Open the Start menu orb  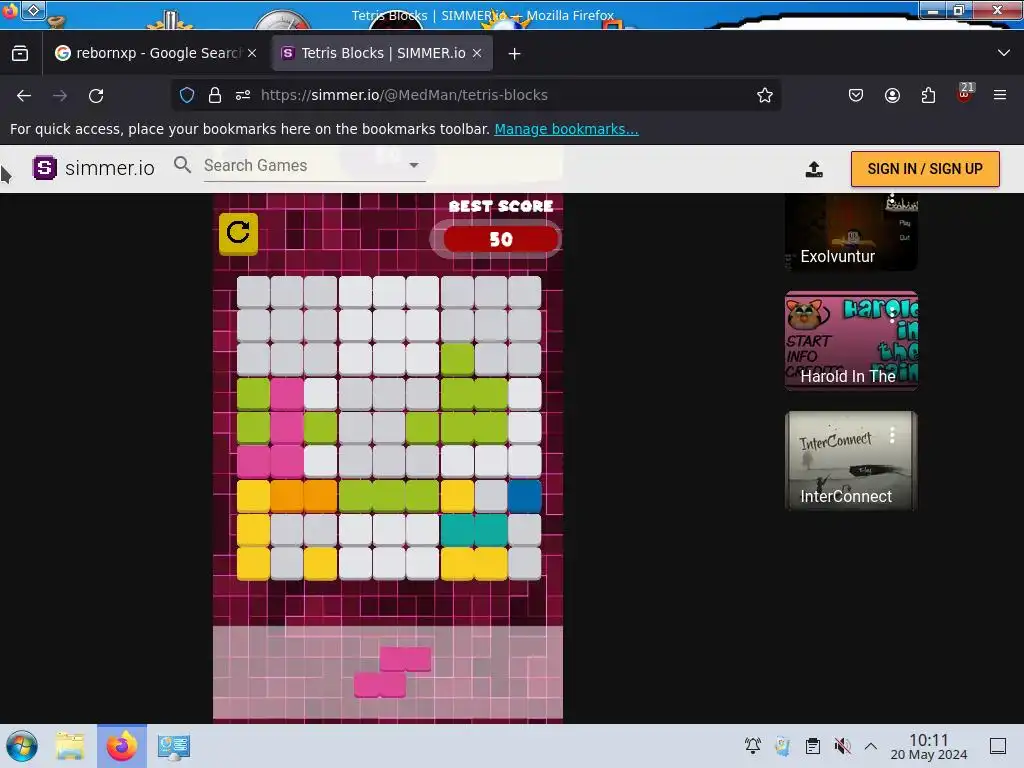pos(22,746)
